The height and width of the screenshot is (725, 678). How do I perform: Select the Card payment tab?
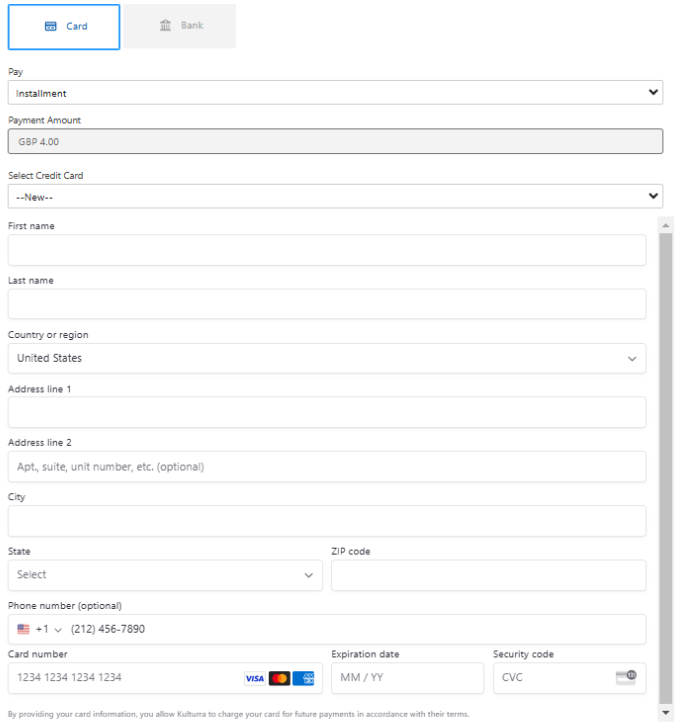pos(64,27)
